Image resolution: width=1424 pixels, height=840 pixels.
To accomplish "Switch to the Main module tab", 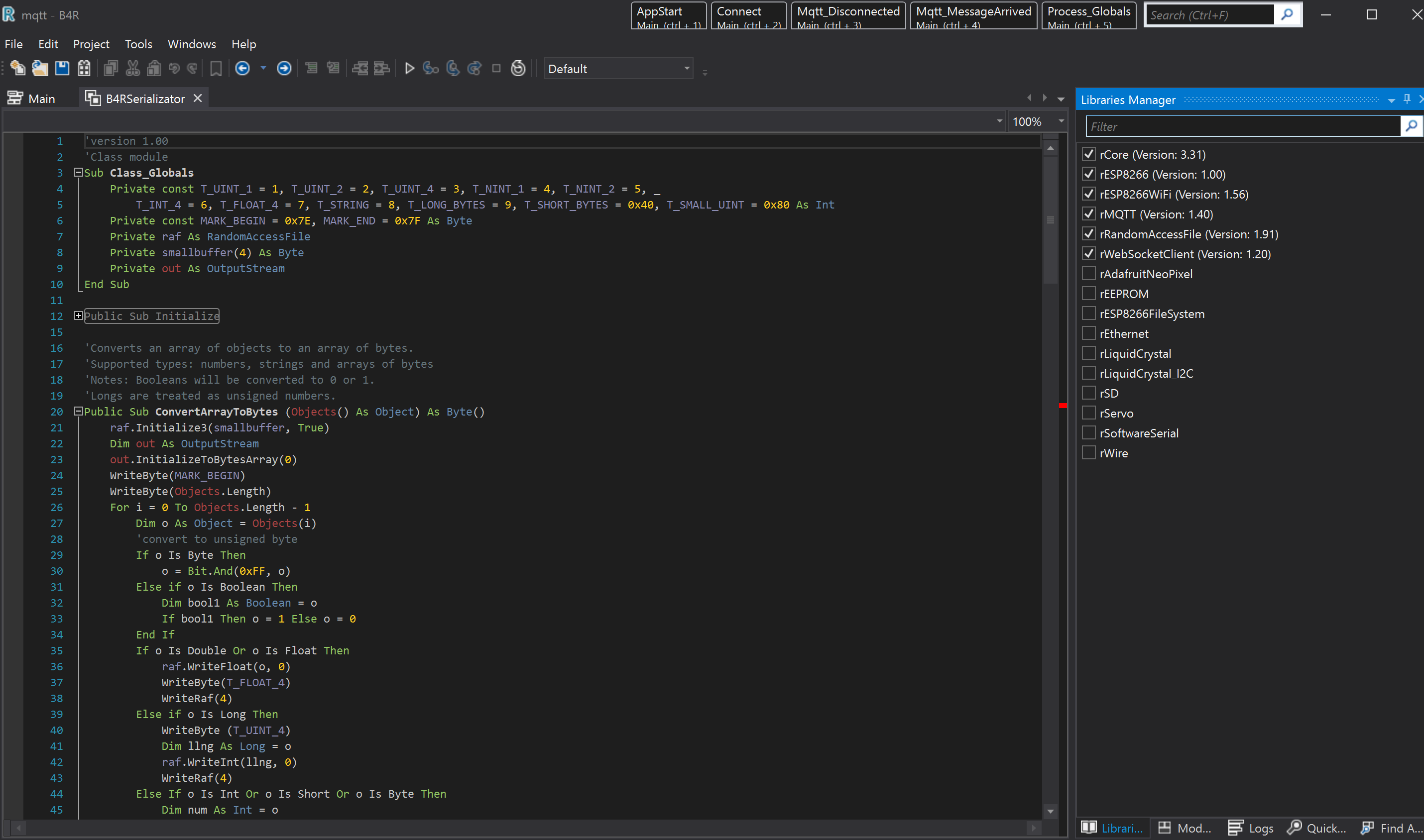I will 33,99.
